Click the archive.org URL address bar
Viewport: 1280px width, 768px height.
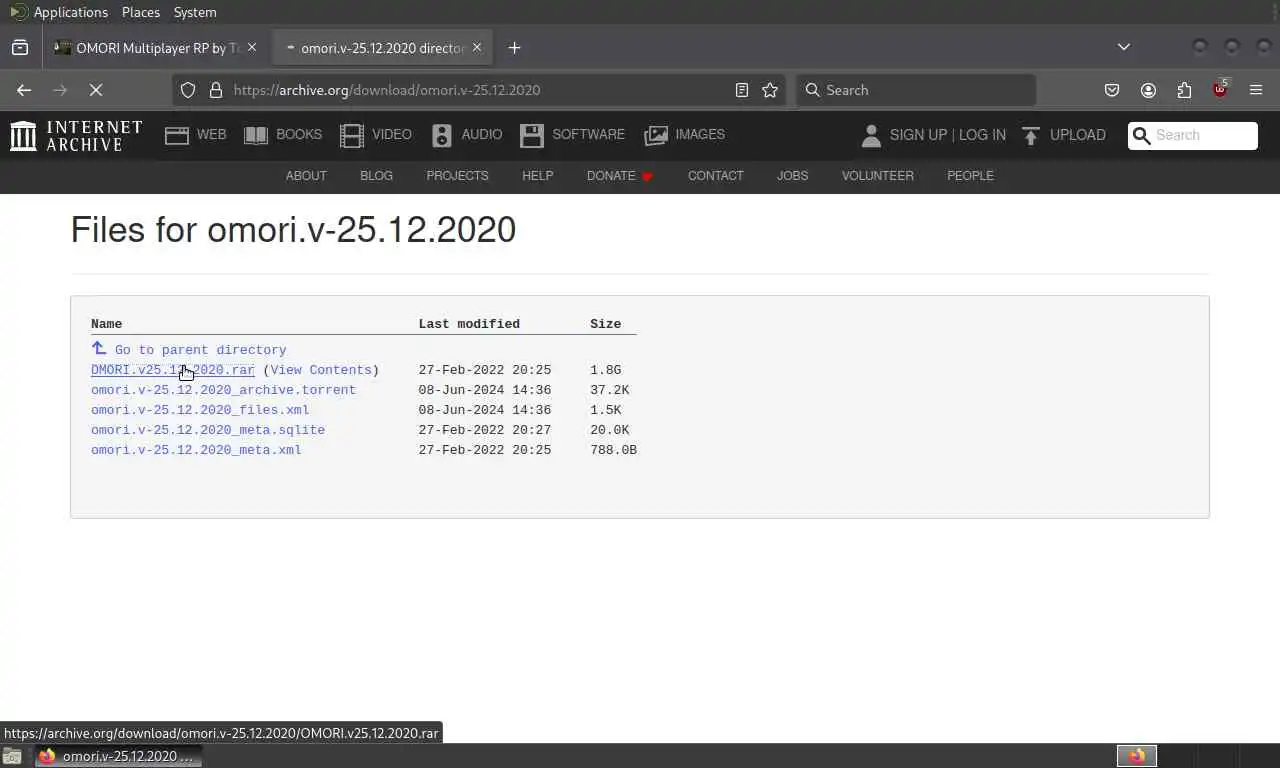(x=480, y=90)
